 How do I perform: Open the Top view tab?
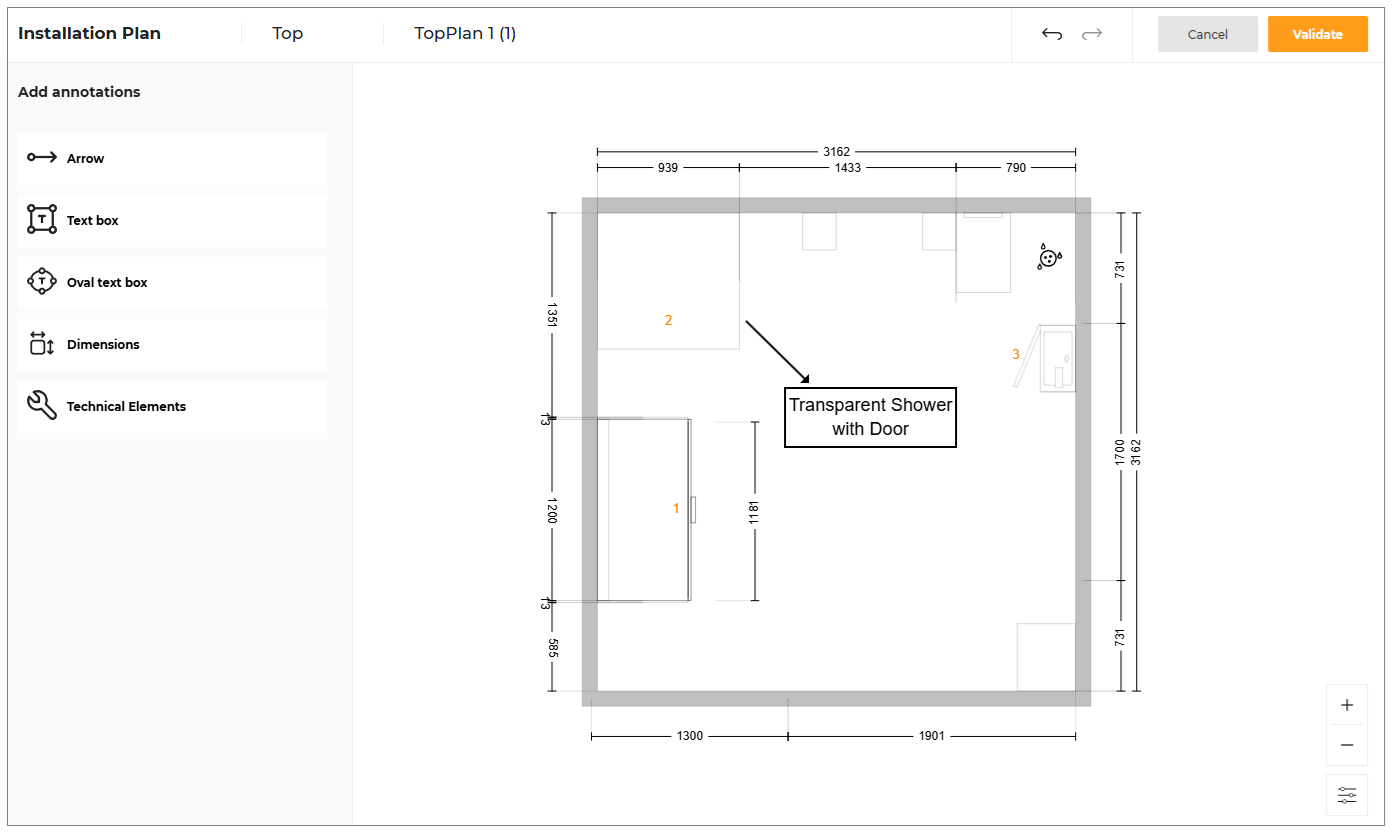(288, 34)
